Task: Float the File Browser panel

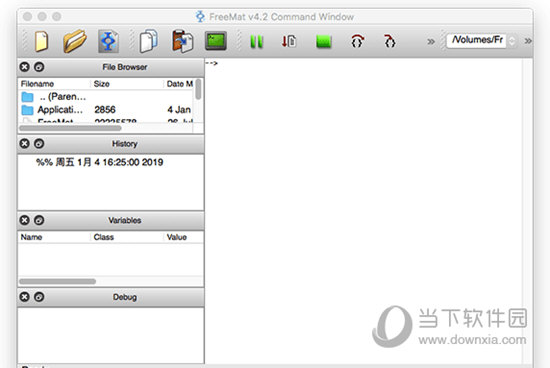Action: tap(39, 67)
